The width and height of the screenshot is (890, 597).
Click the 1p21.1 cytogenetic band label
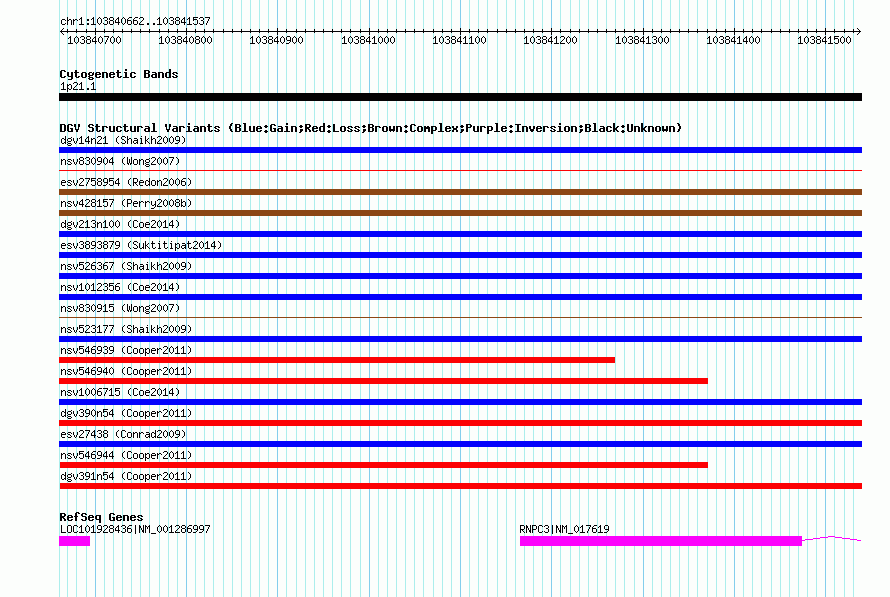(78, 86)
